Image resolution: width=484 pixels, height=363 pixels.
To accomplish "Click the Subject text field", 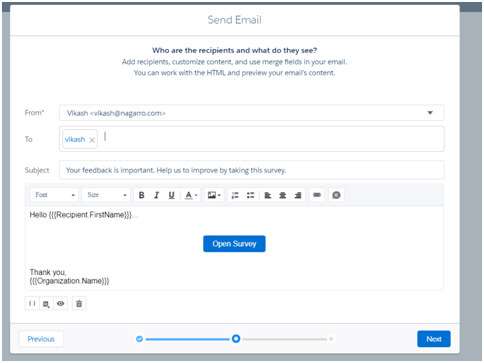I will click(252, 170).
